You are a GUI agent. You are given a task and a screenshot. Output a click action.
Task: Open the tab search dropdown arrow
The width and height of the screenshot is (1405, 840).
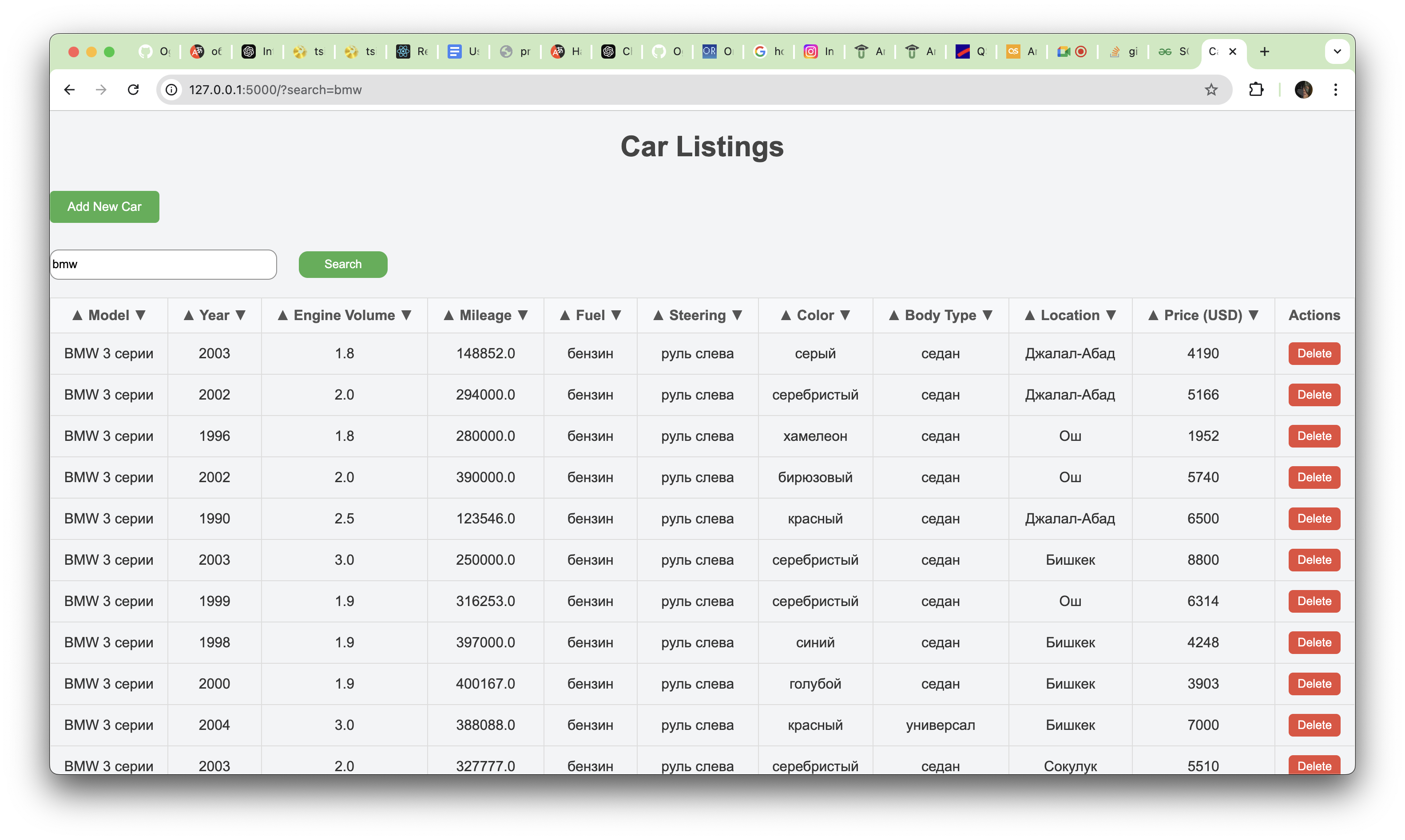pyautogui.click(x=1338, y=52)
